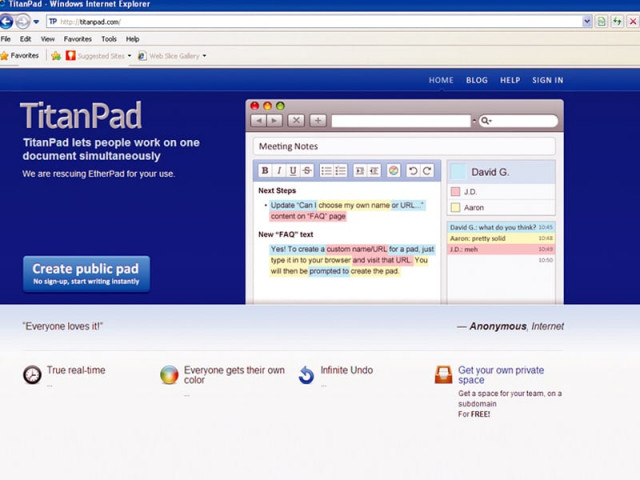The width and height of the screenshot is (640, 480).
Task: Click the SIGN IN link
Action: 548,80
